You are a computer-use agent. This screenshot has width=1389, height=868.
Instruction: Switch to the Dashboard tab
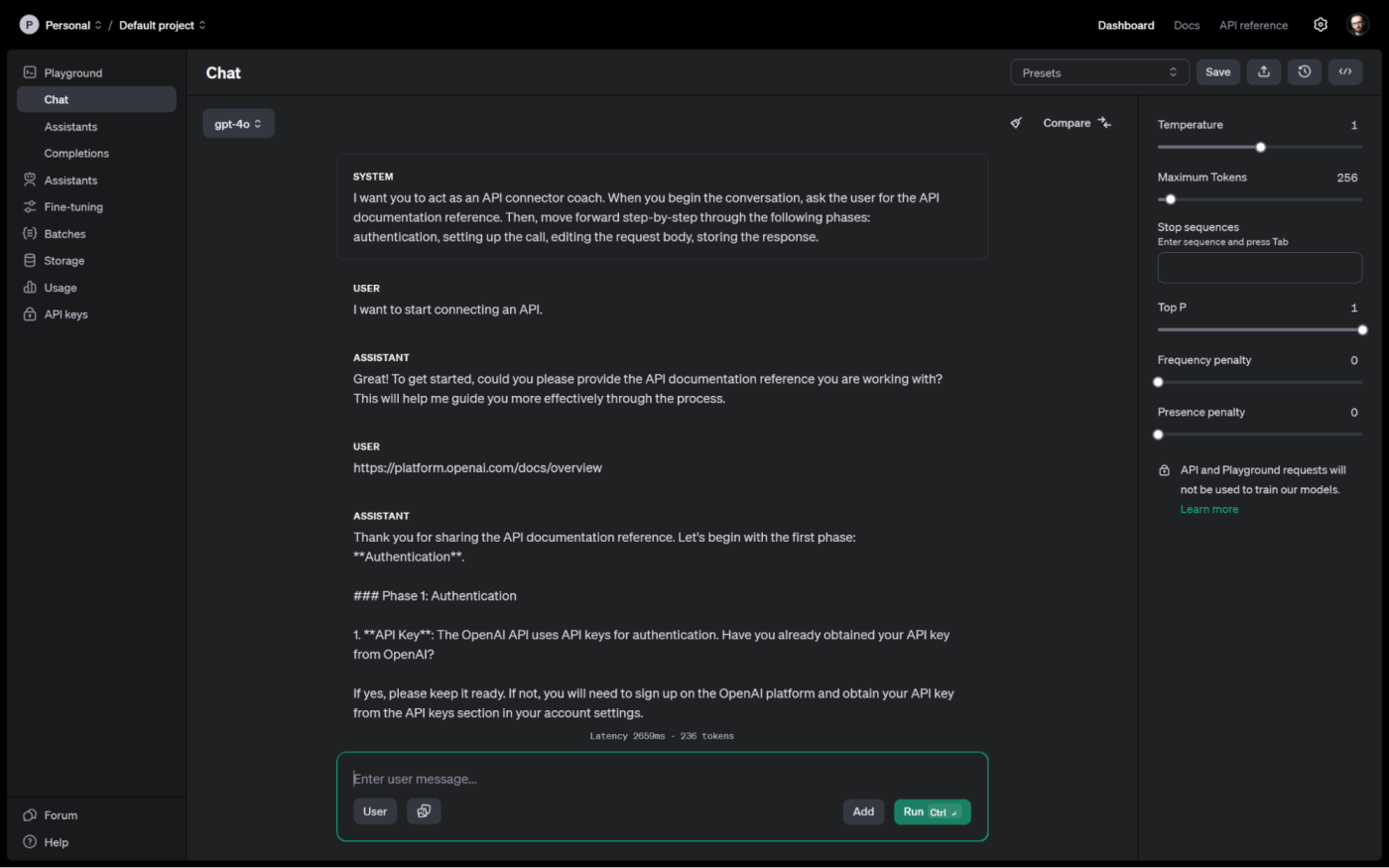[1126, 25]
